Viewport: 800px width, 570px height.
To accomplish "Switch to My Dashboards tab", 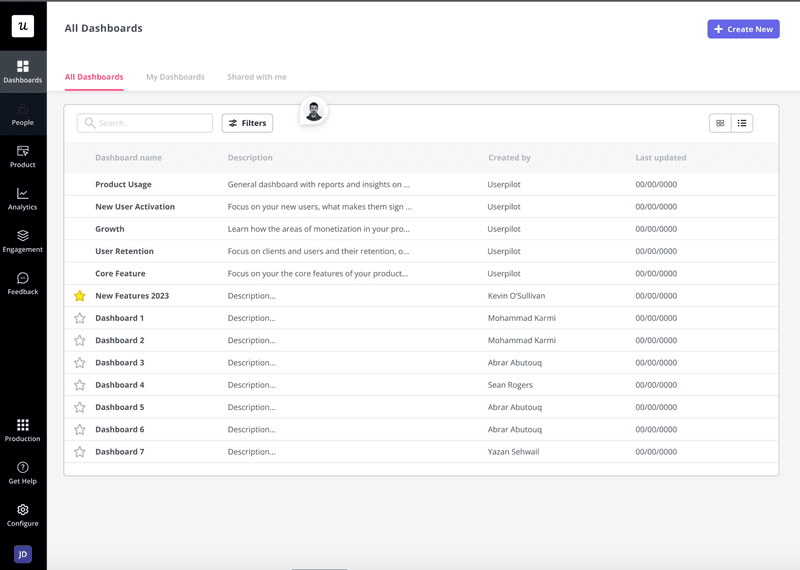I will click(x=175, y=77).
